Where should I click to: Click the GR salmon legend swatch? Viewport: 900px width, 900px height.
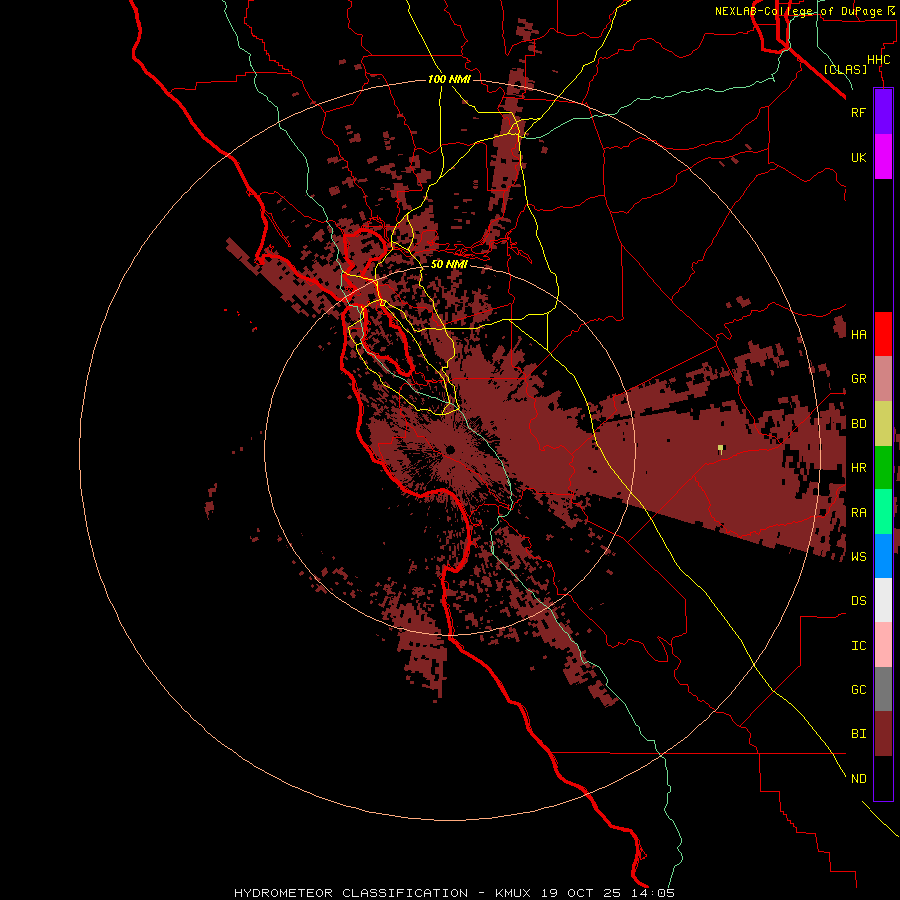tap(883, 379)
